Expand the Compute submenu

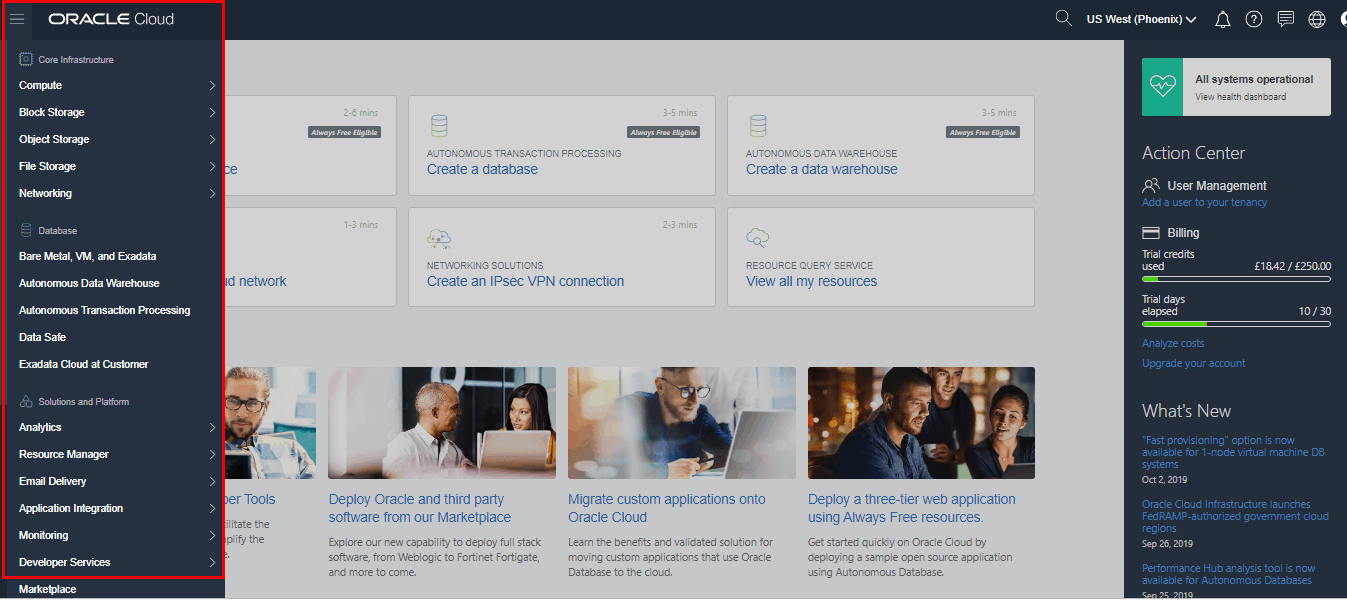coord(116,86)
